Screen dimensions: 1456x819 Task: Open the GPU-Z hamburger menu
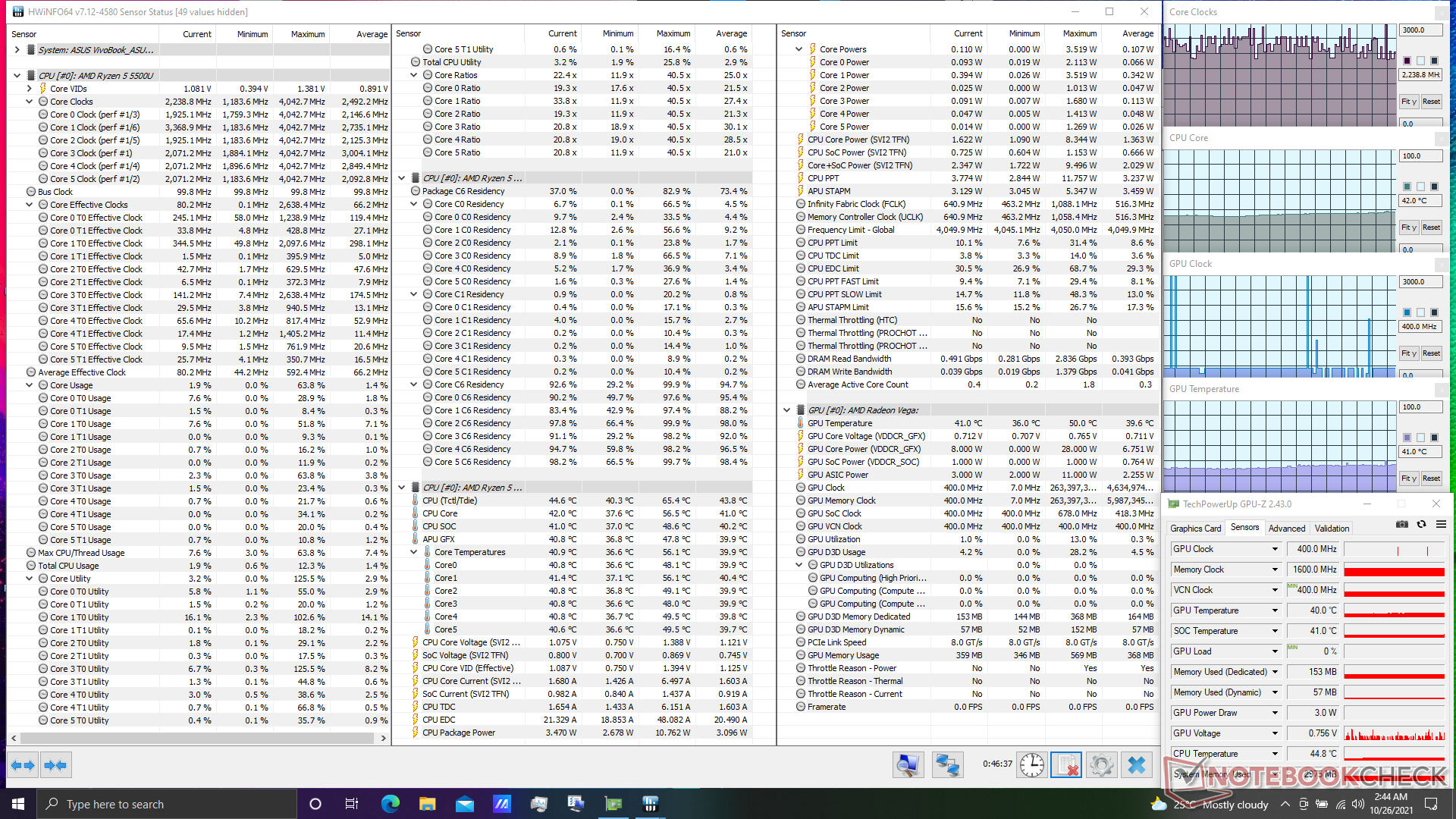point(1441,525)
